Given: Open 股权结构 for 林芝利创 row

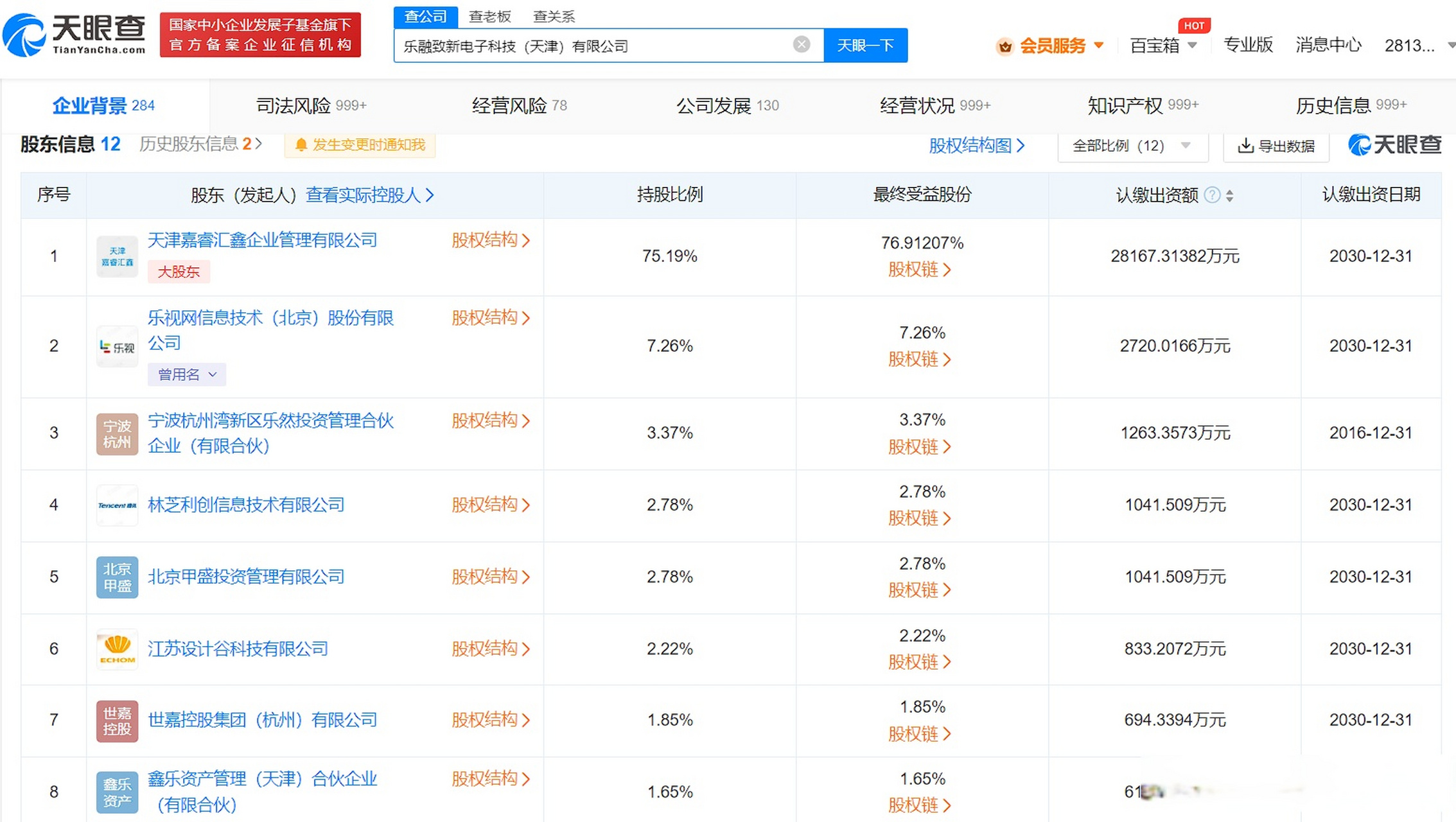Looking at the screenshot, I should pyautogui.click(x=491, y=505).
